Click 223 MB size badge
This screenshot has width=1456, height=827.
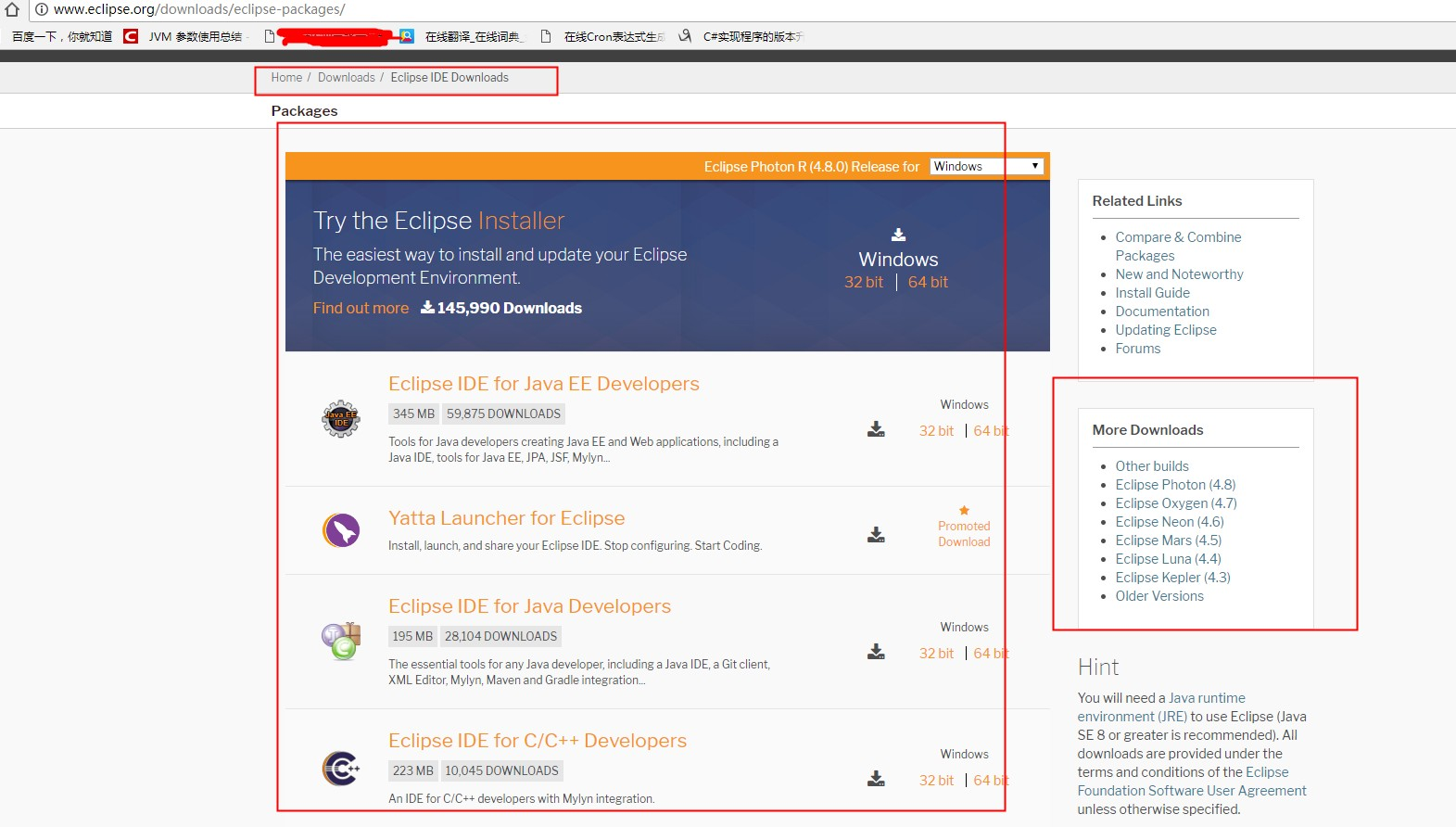click(412, 771)
